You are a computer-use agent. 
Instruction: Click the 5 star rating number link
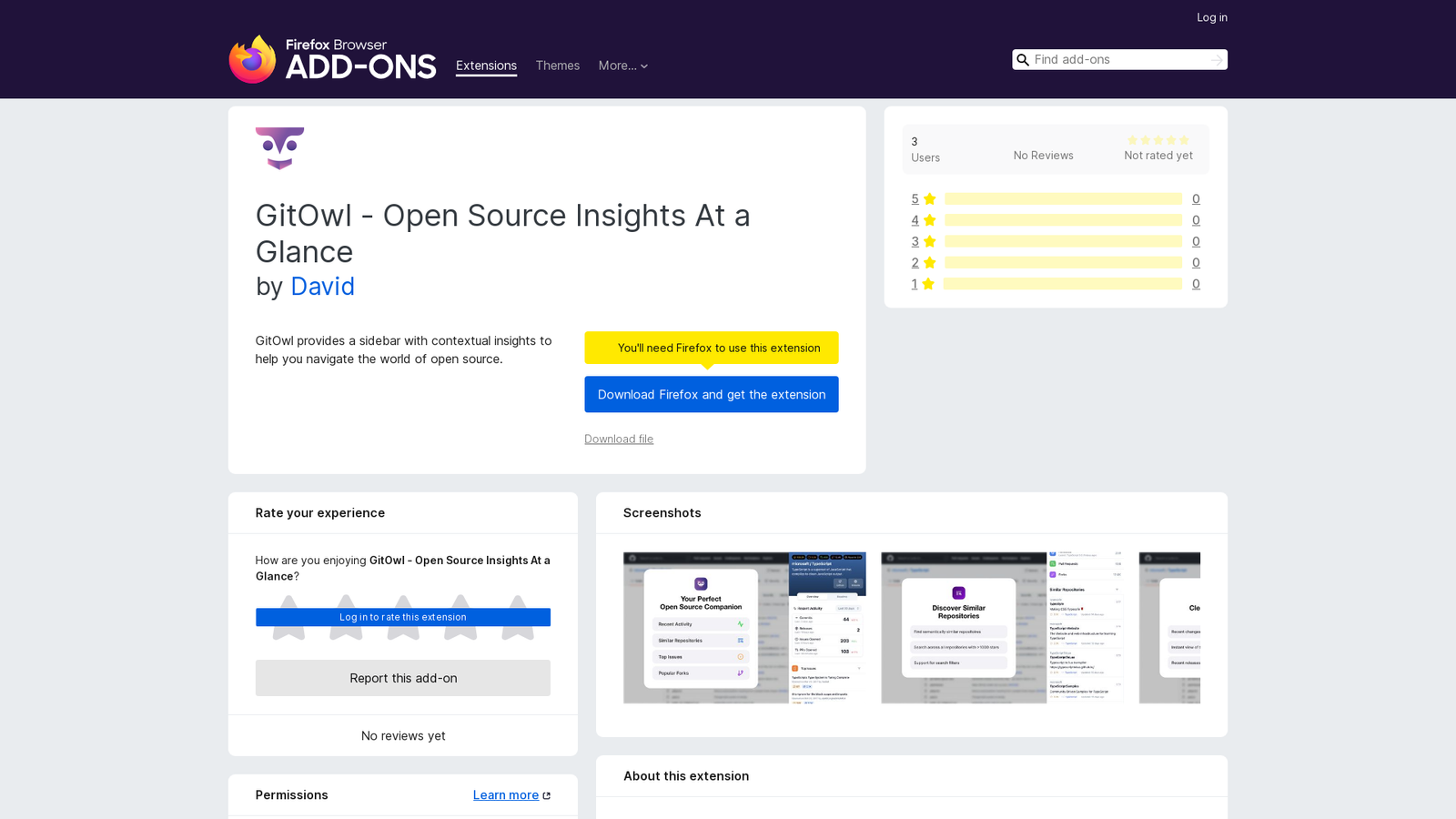[x=915, y=199]
